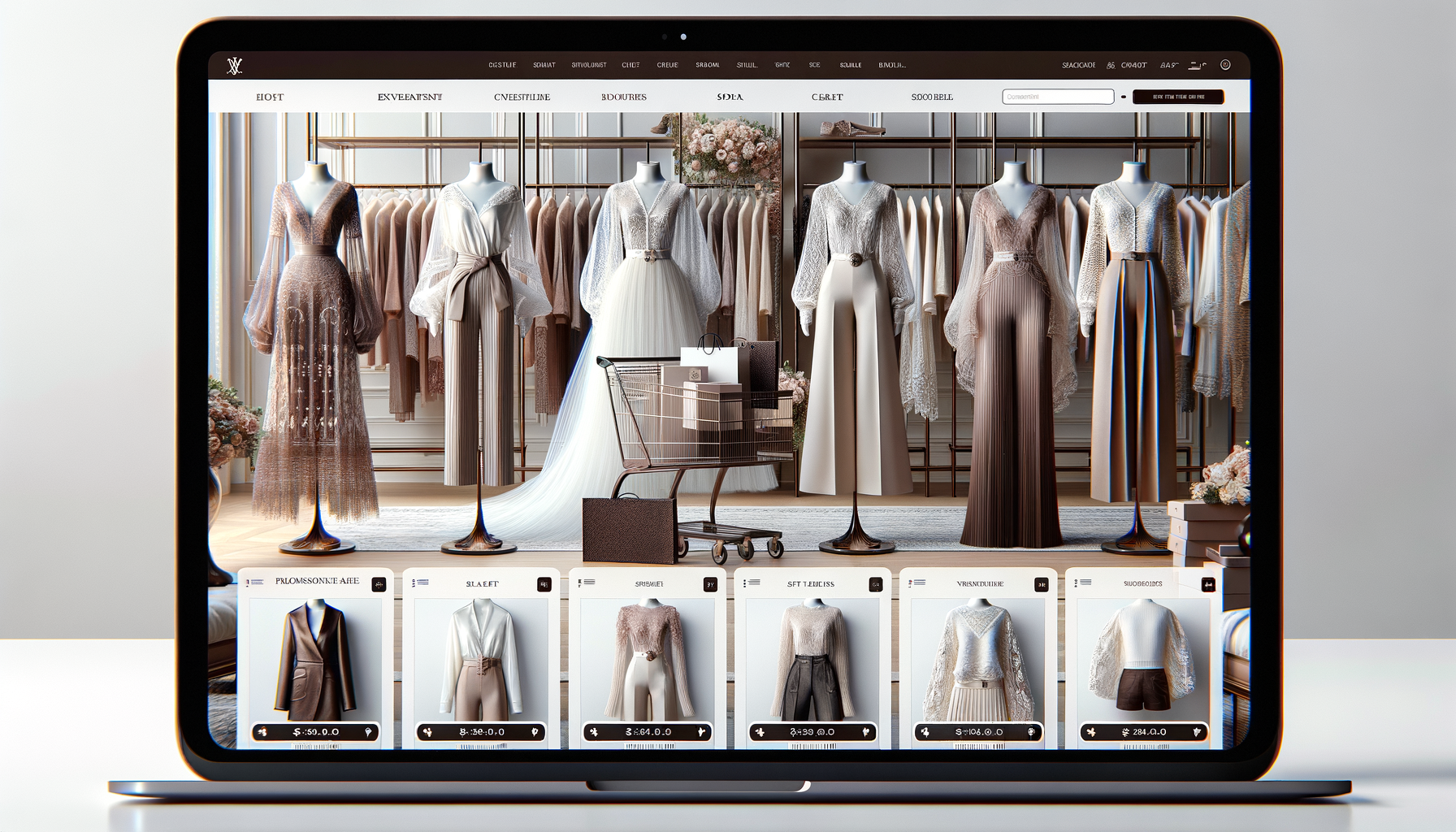The image size is (1456, 832).
Task: Click the right icon in the SRIBMIET price bar
Action: pyautogui.click(x=700, y=732)
